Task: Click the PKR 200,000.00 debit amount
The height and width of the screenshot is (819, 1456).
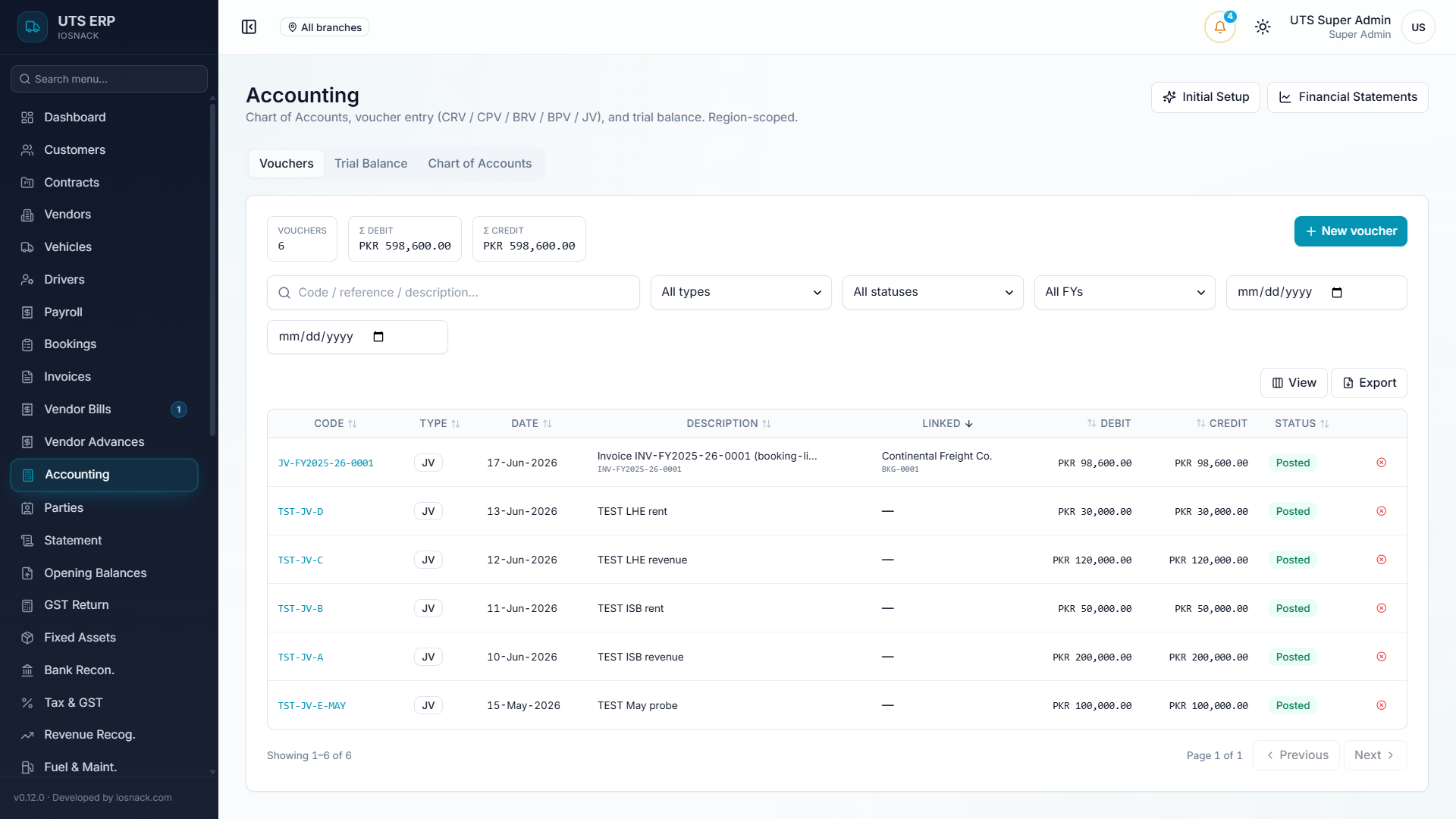Action: click(x=1092, y=657)
